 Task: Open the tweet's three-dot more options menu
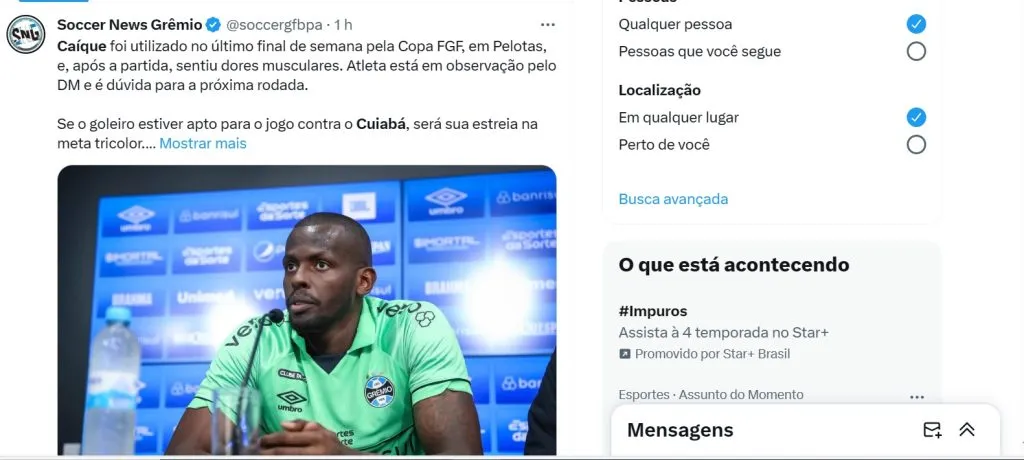[548, 25]
